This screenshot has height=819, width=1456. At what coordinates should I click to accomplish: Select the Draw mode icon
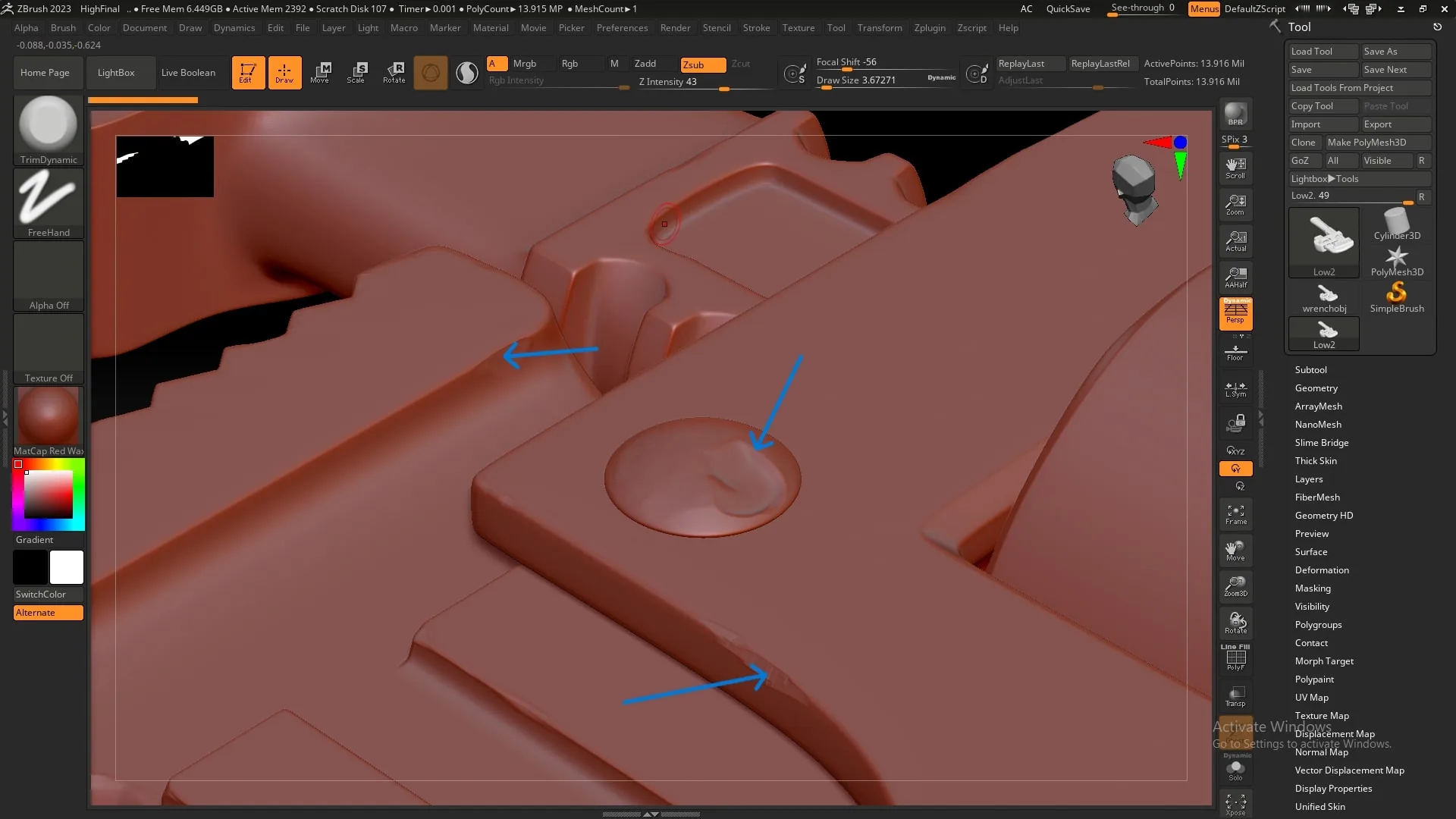(x=284, y=73)
